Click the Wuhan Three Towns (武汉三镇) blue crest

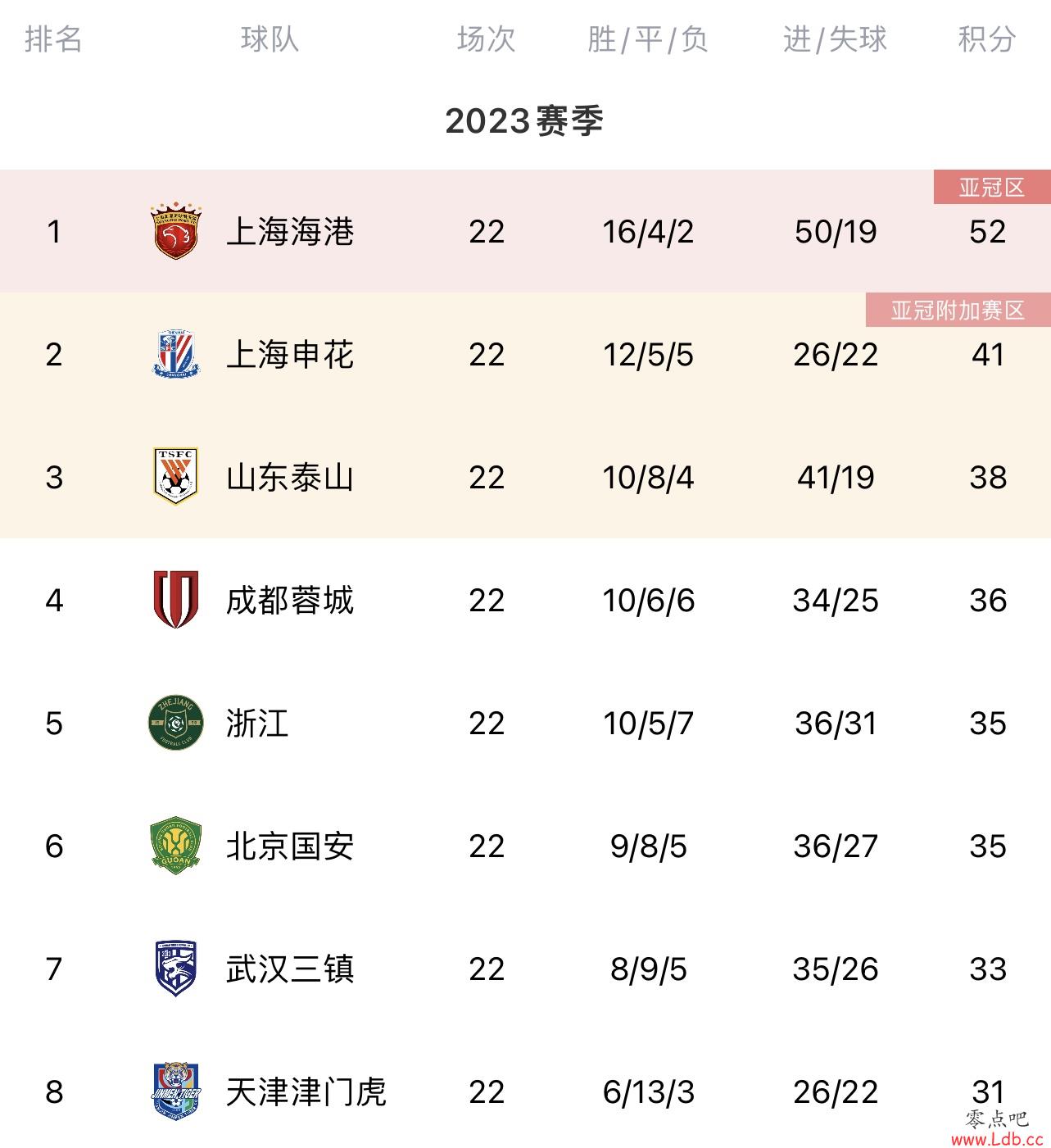tap(176, 969)
